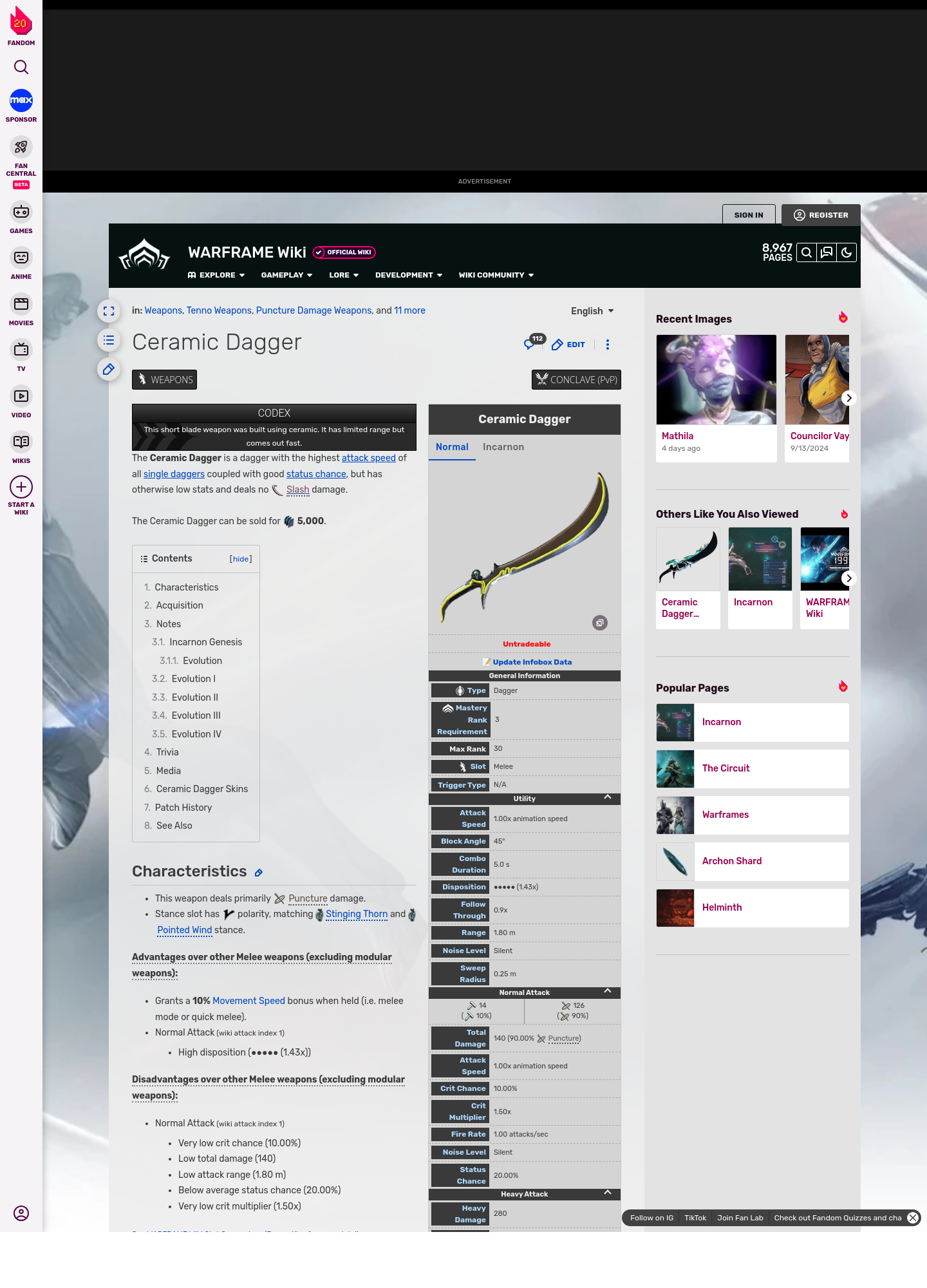Image resolution: width=927 pixels, height=1288 pixels.
Task: Click the WARFRAME lotus logo
Action: (x=144, y=254)
